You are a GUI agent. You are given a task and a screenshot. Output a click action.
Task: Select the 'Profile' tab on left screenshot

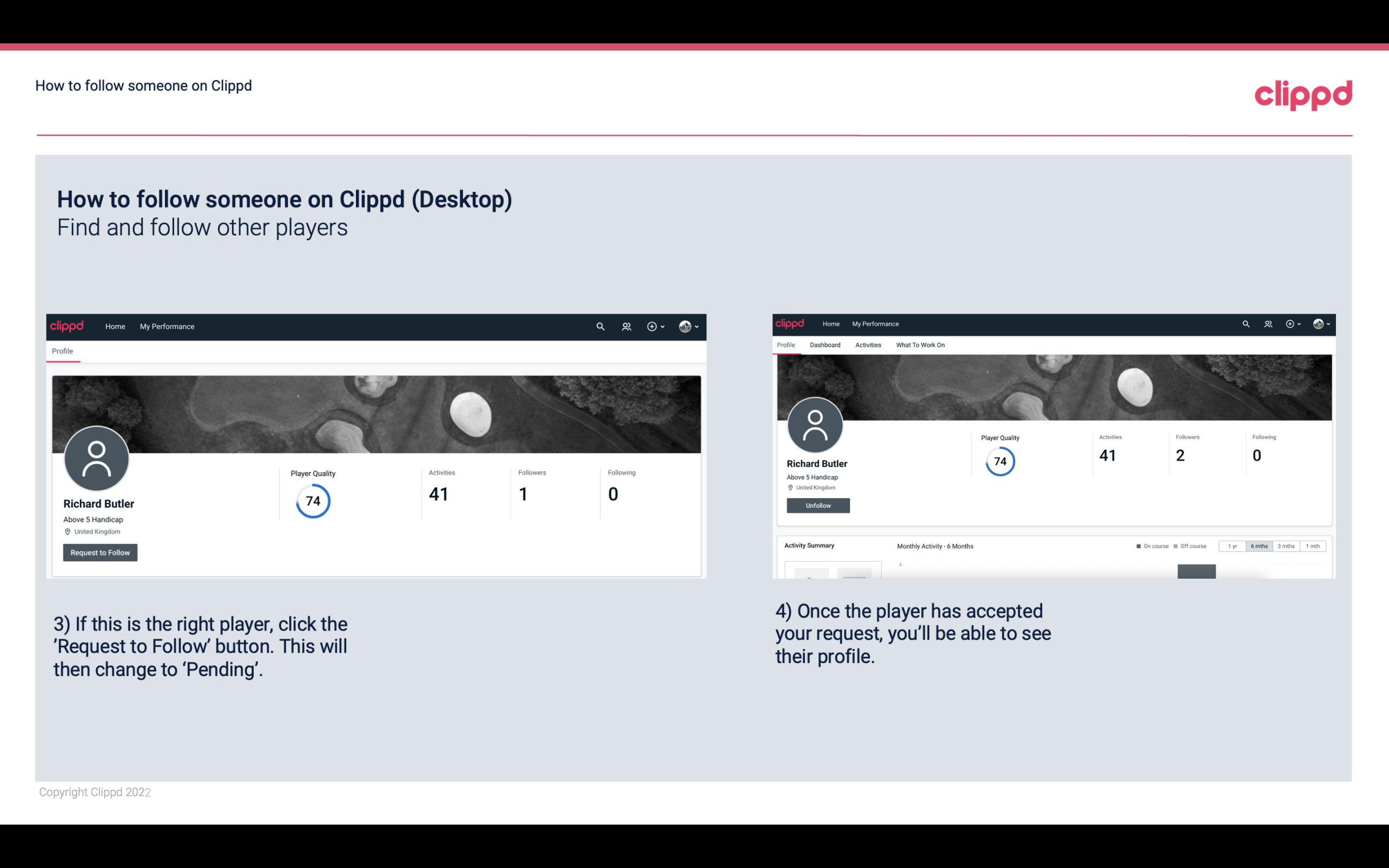tap(62, 350)
